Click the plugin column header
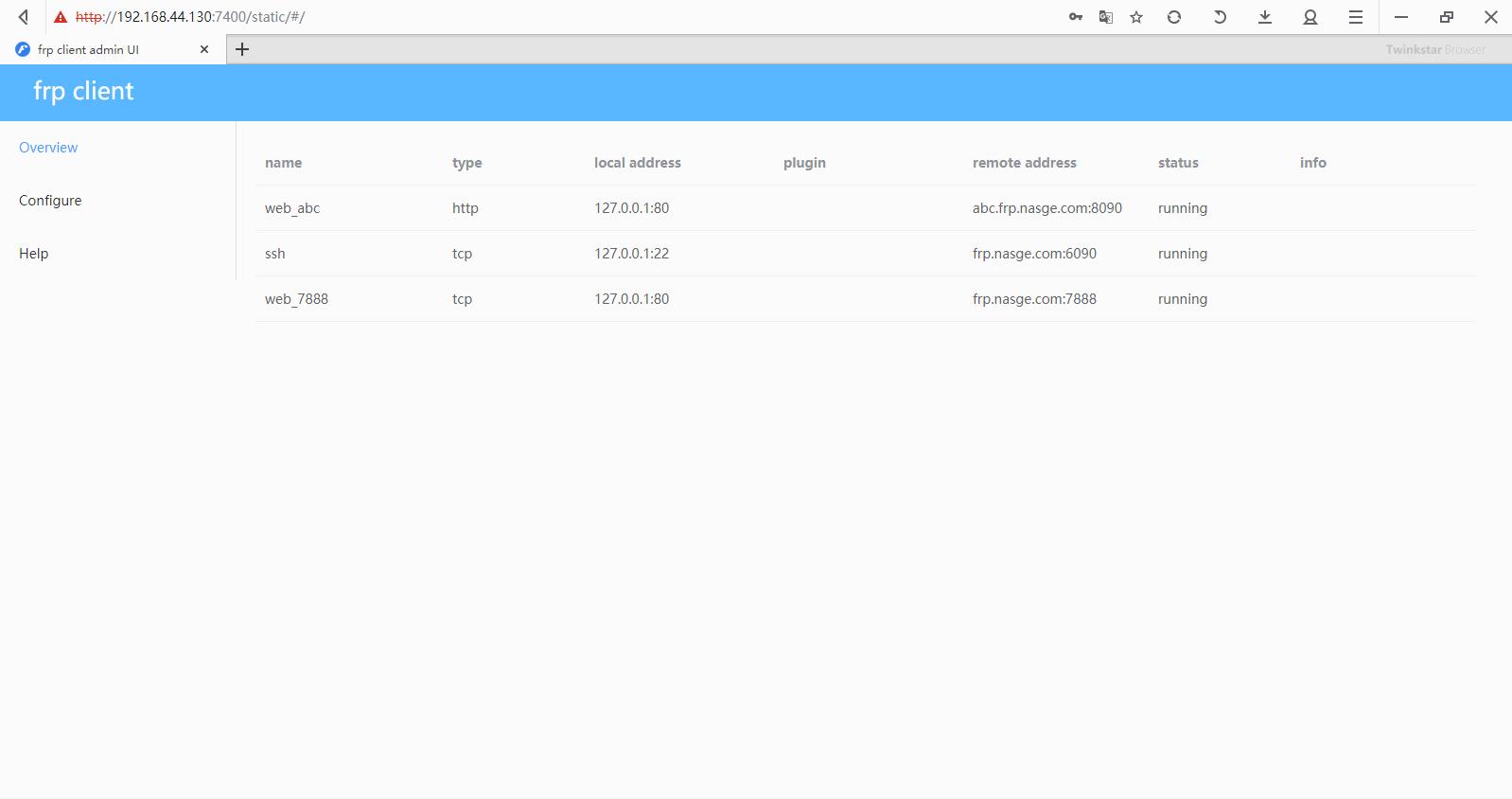 tap(804, 163)
